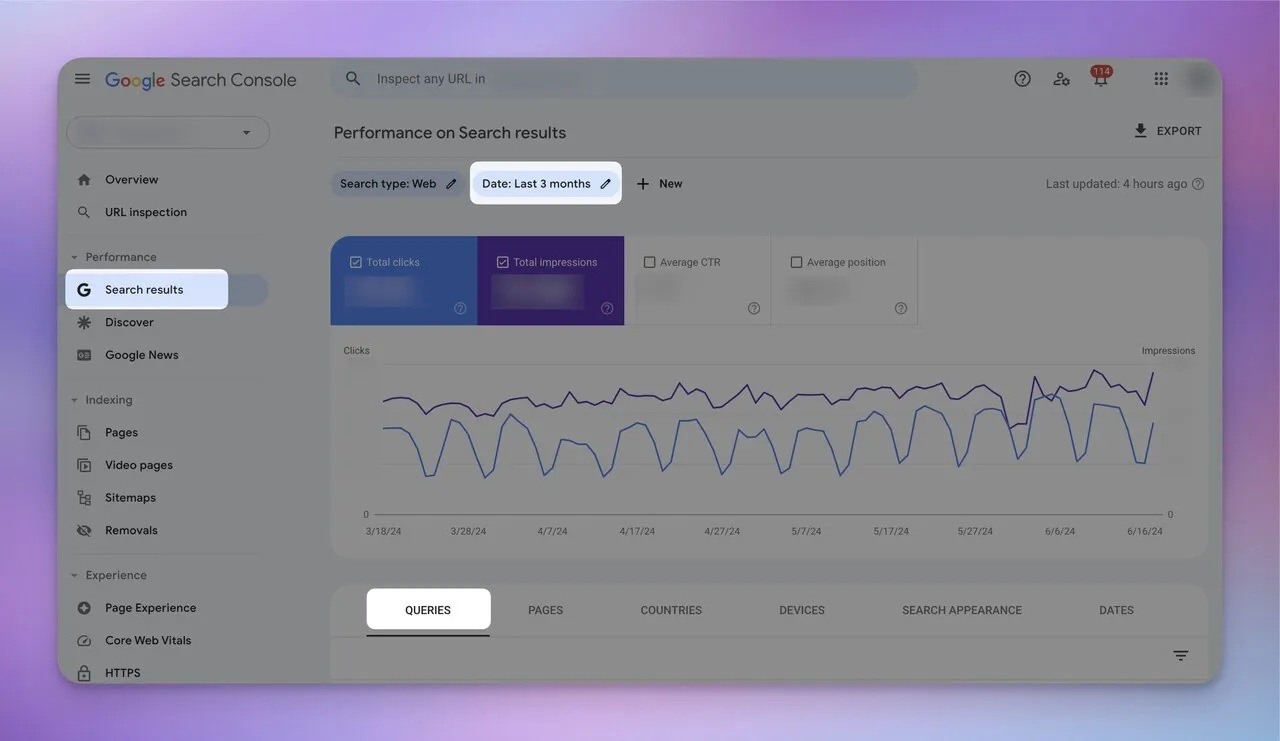Click the Performance on Search results heading
The image size is (1280, 741).
point(450,133)
